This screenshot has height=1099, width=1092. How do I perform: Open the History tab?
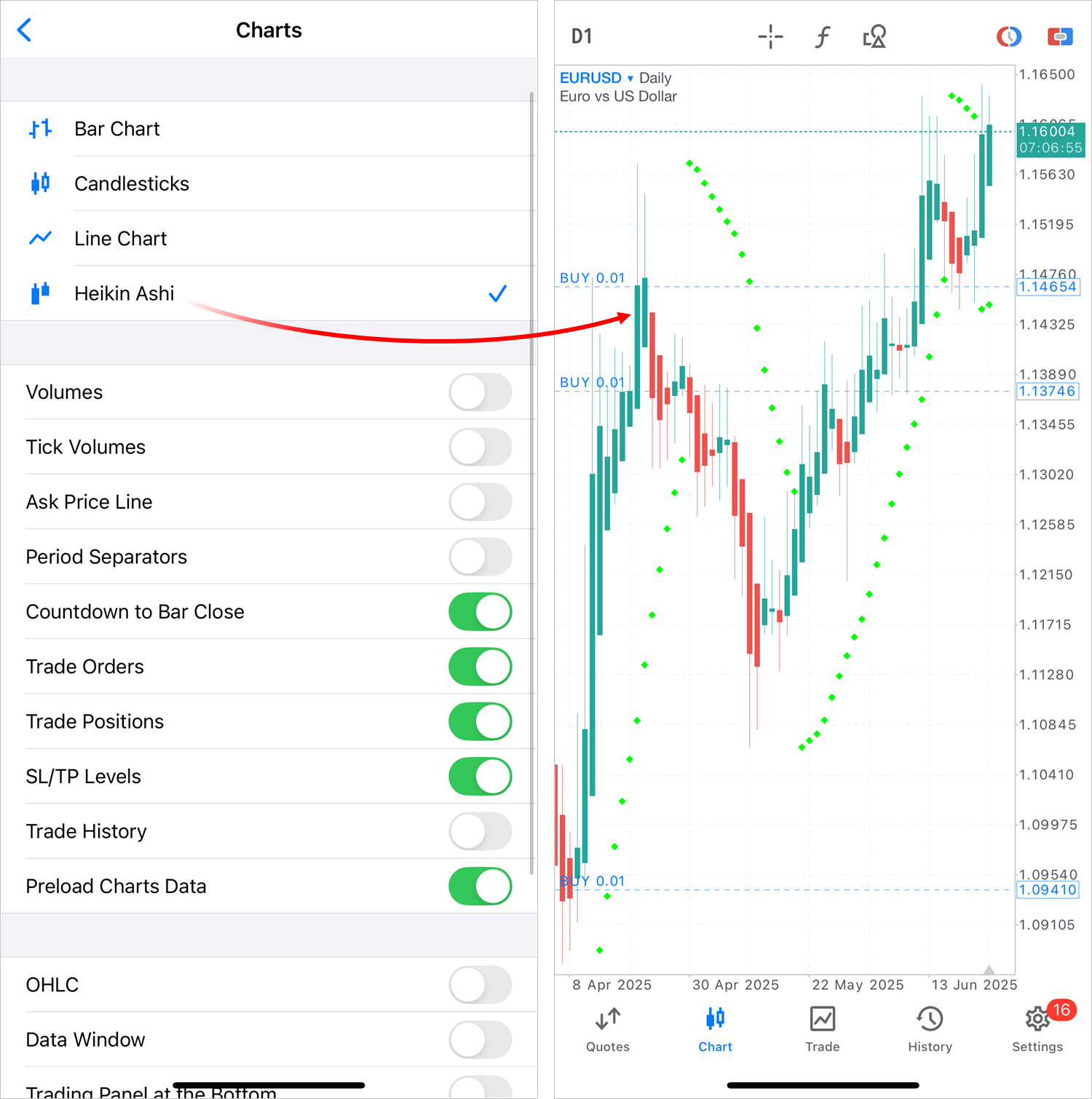pos(930,1028)
